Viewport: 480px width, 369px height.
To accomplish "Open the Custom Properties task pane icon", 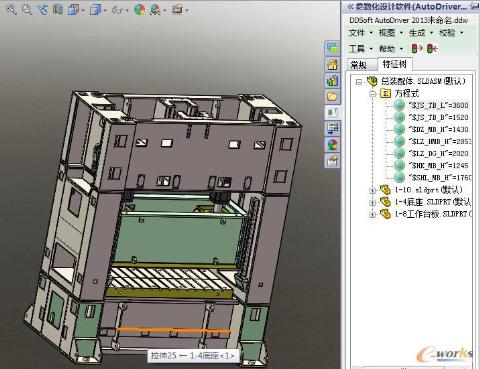I will point(332,161).
